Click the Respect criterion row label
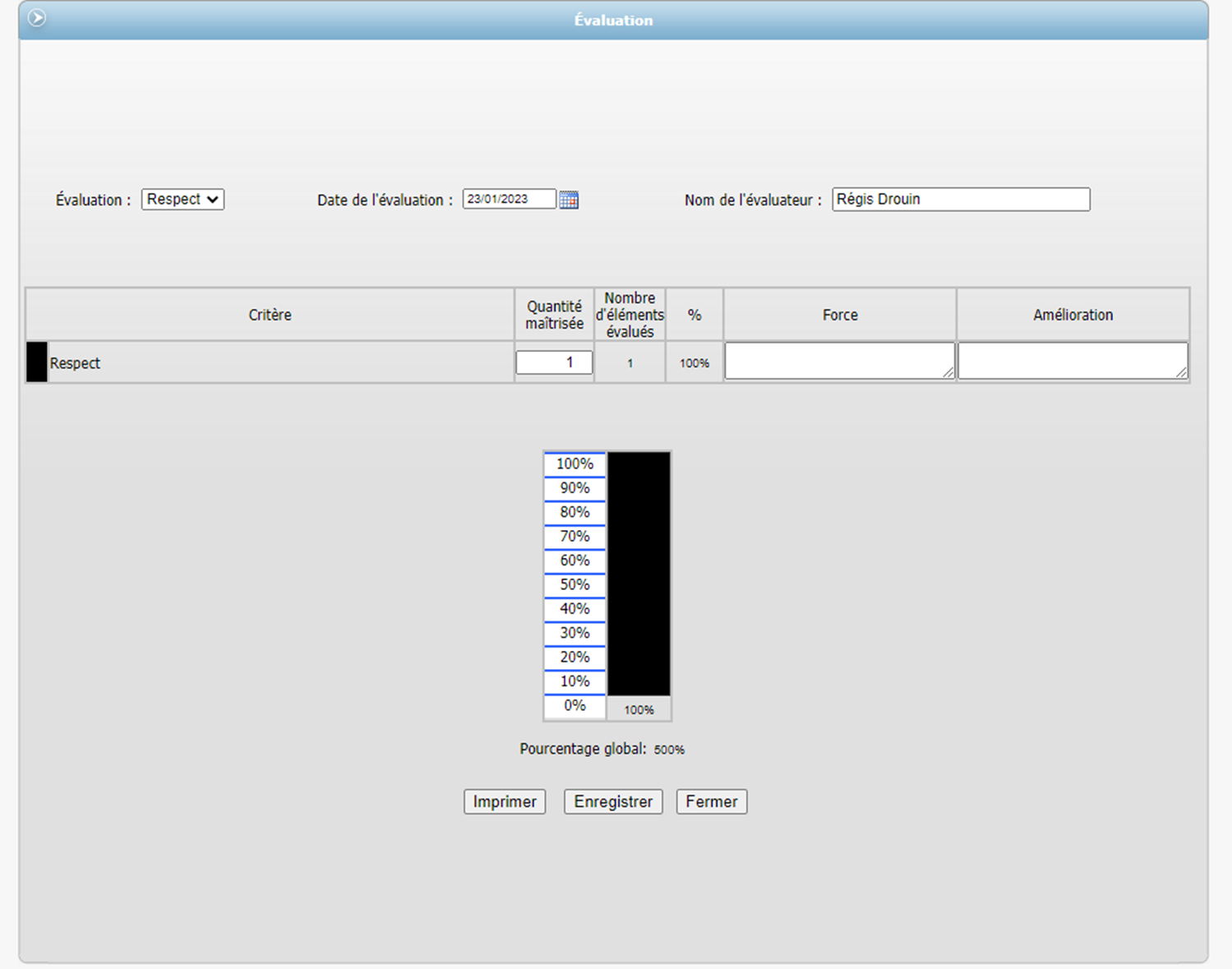Viewport: 1232px width, 969px height. (75, 363)
